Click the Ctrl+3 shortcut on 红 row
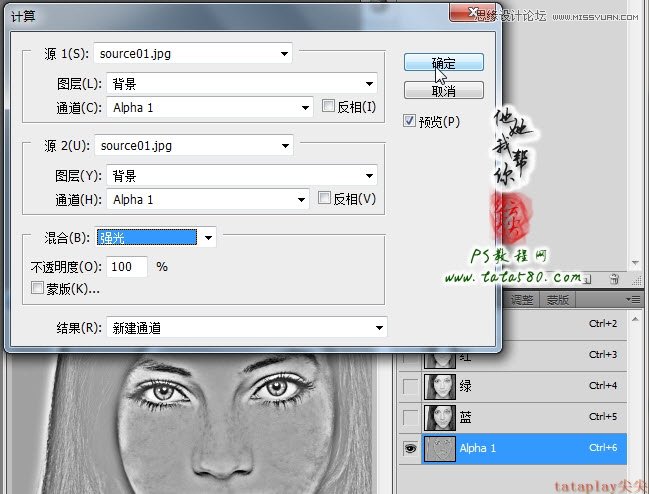This screenshot has height=494, width=649. [603, 355]
